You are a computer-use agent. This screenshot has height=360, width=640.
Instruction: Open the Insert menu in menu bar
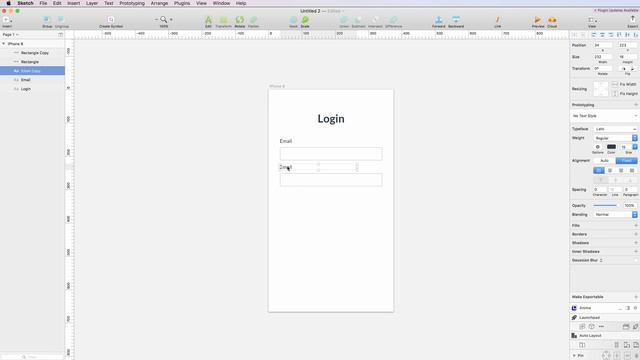pos(73,3)
